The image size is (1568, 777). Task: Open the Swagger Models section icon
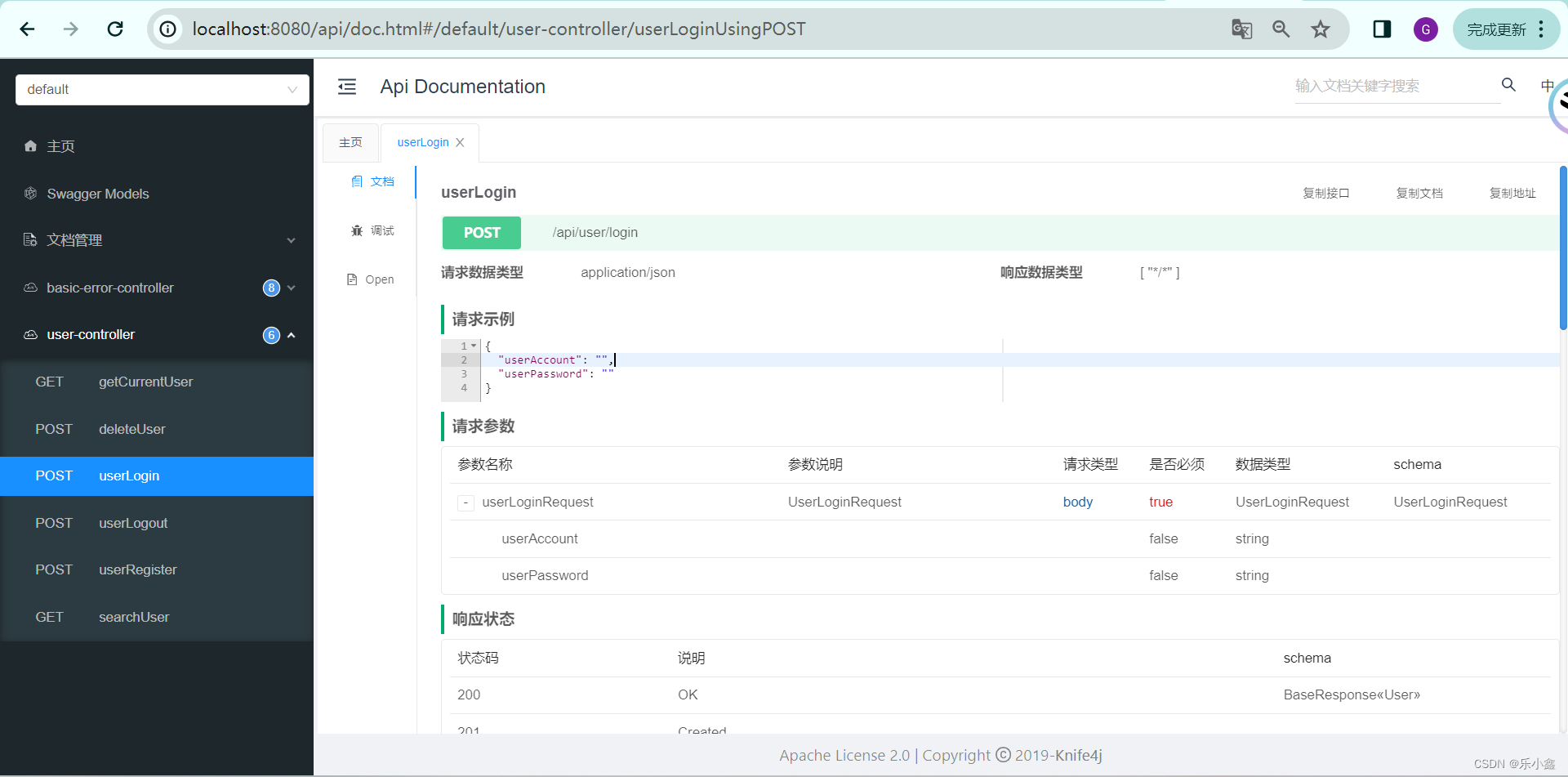coord(30,194)
